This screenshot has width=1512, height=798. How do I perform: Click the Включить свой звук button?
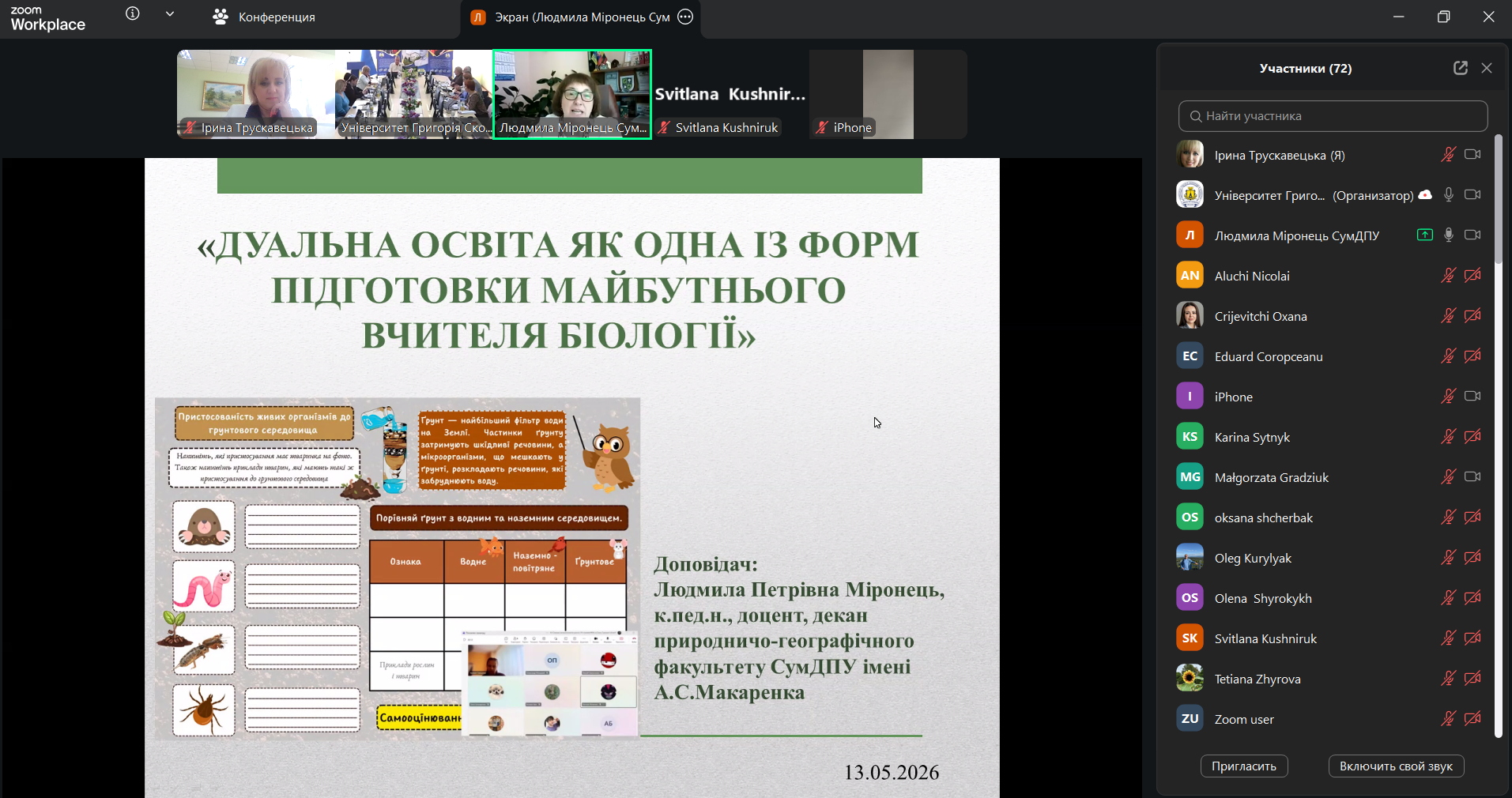tap(1396, 766)
